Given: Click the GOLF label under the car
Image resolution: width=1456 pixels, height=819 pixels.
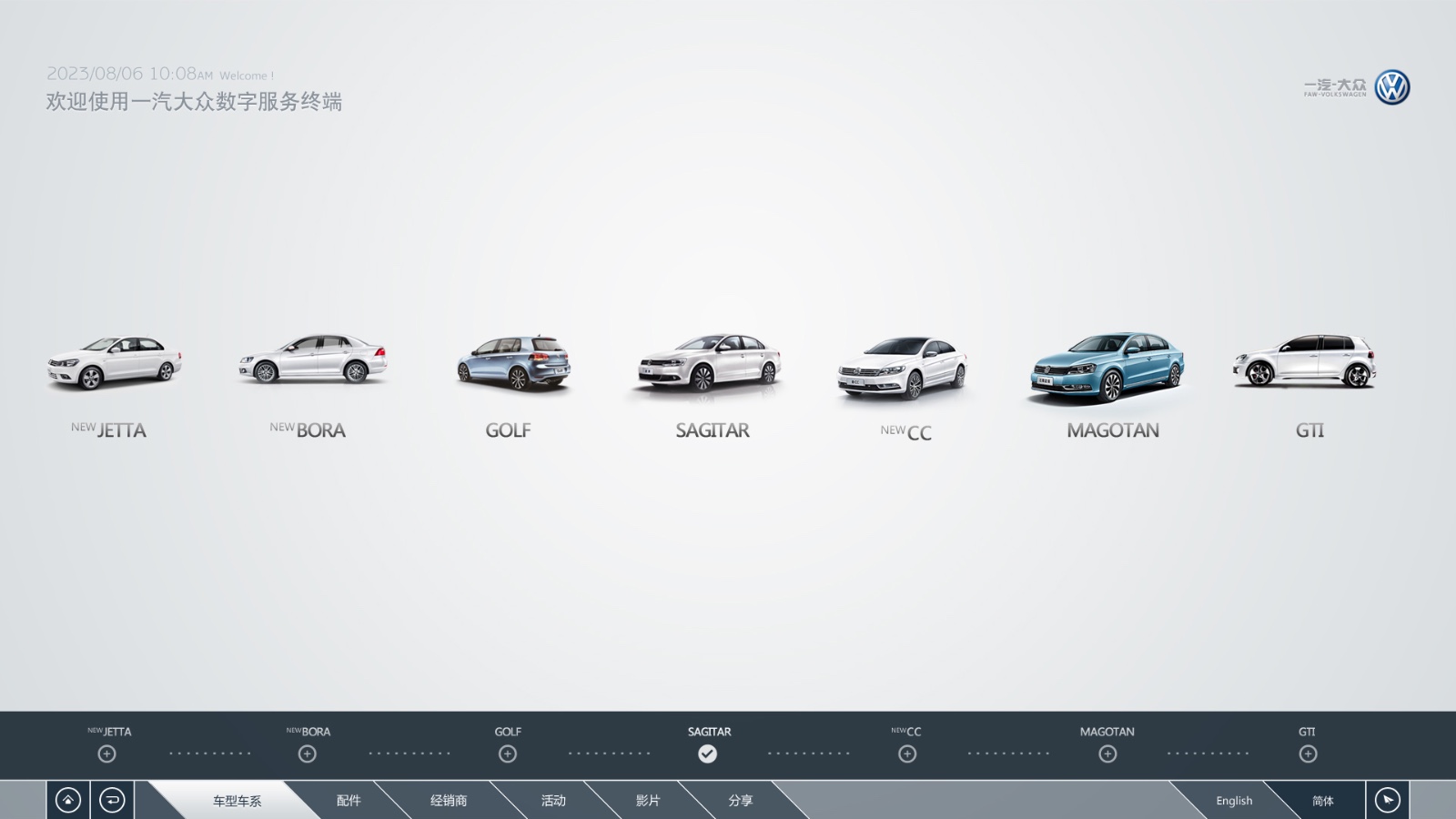Looking at the screenshot, I should tap(508, 430).
